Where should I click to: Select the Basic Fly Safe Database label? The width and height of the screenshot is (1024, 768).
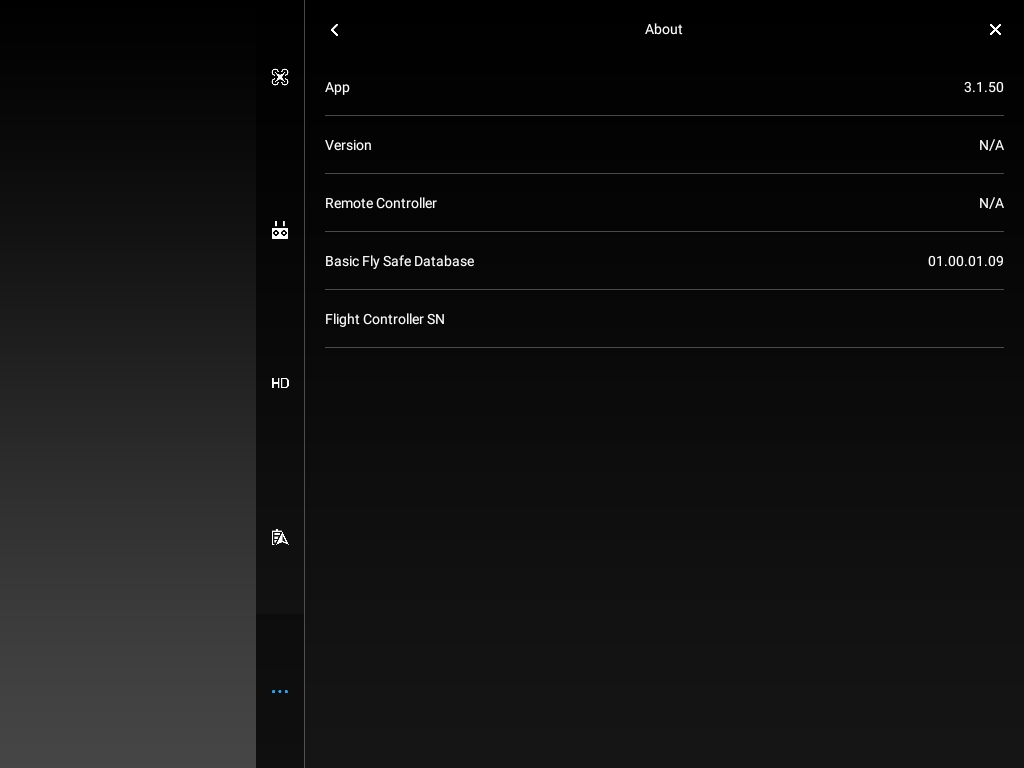click(x=400, y=261)
